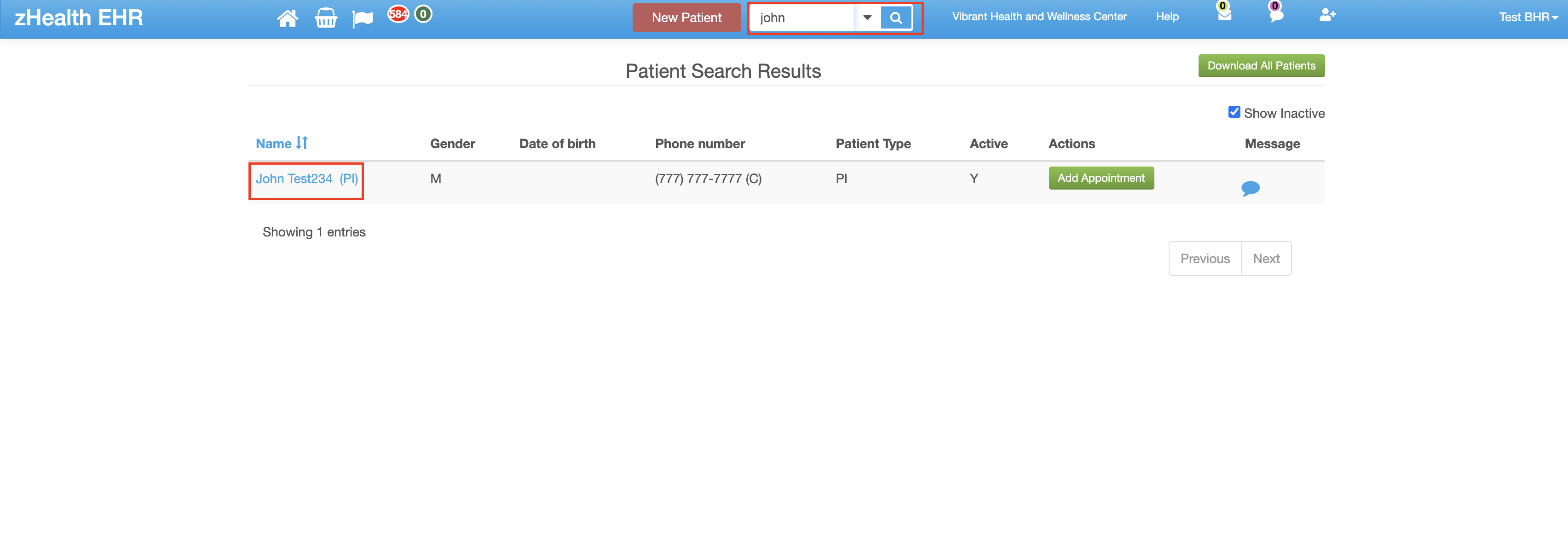This screenshot has height=552, width=1568.
Task: Click phone (777) 777-7777 (C)
Action: [708, 179]
